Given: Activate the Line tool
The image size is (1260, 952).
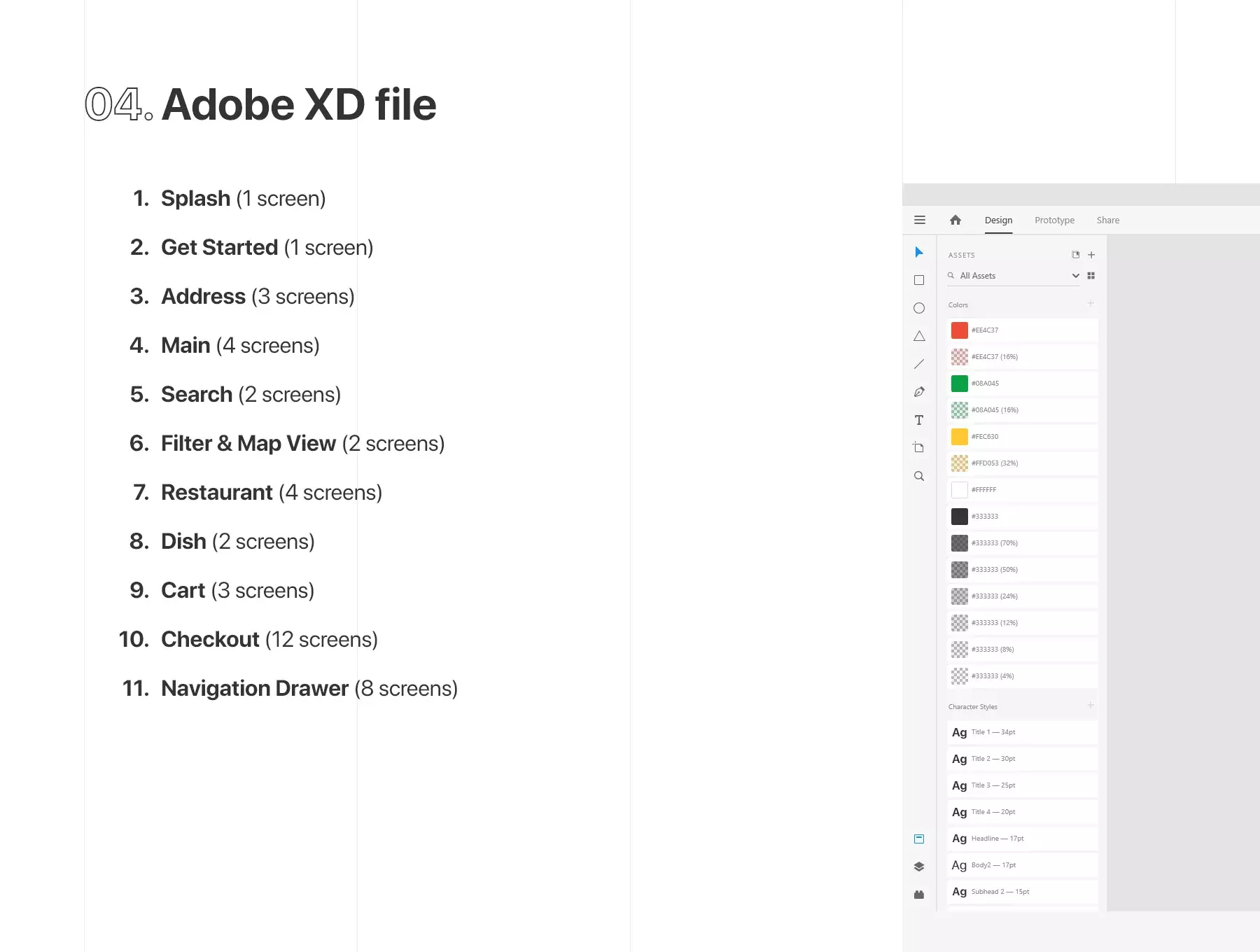Looking at the screenshot, I should point(919,364).
